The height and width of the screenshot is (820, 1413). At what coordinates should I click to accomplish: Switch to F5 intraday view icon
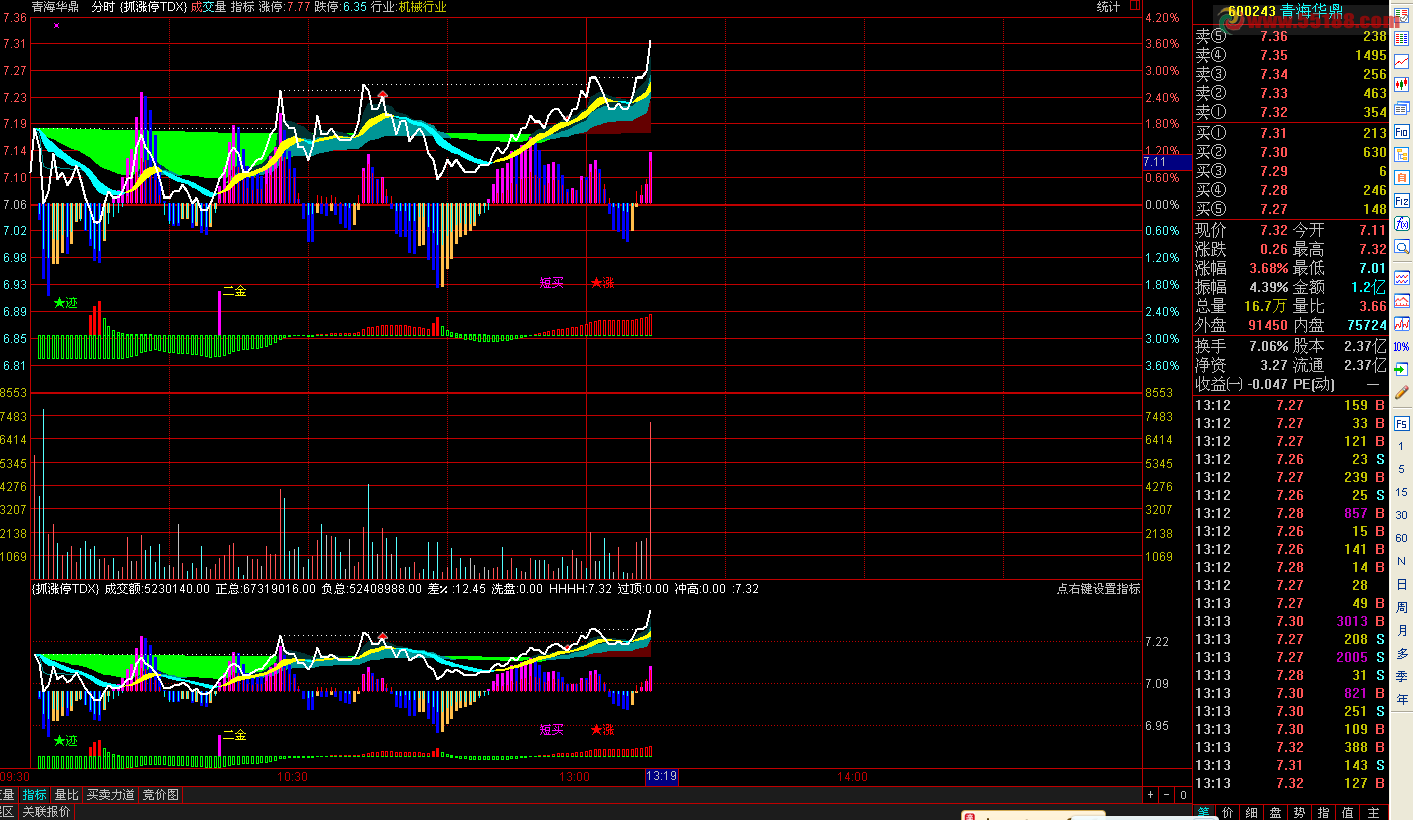click(x=1402, y=424)
